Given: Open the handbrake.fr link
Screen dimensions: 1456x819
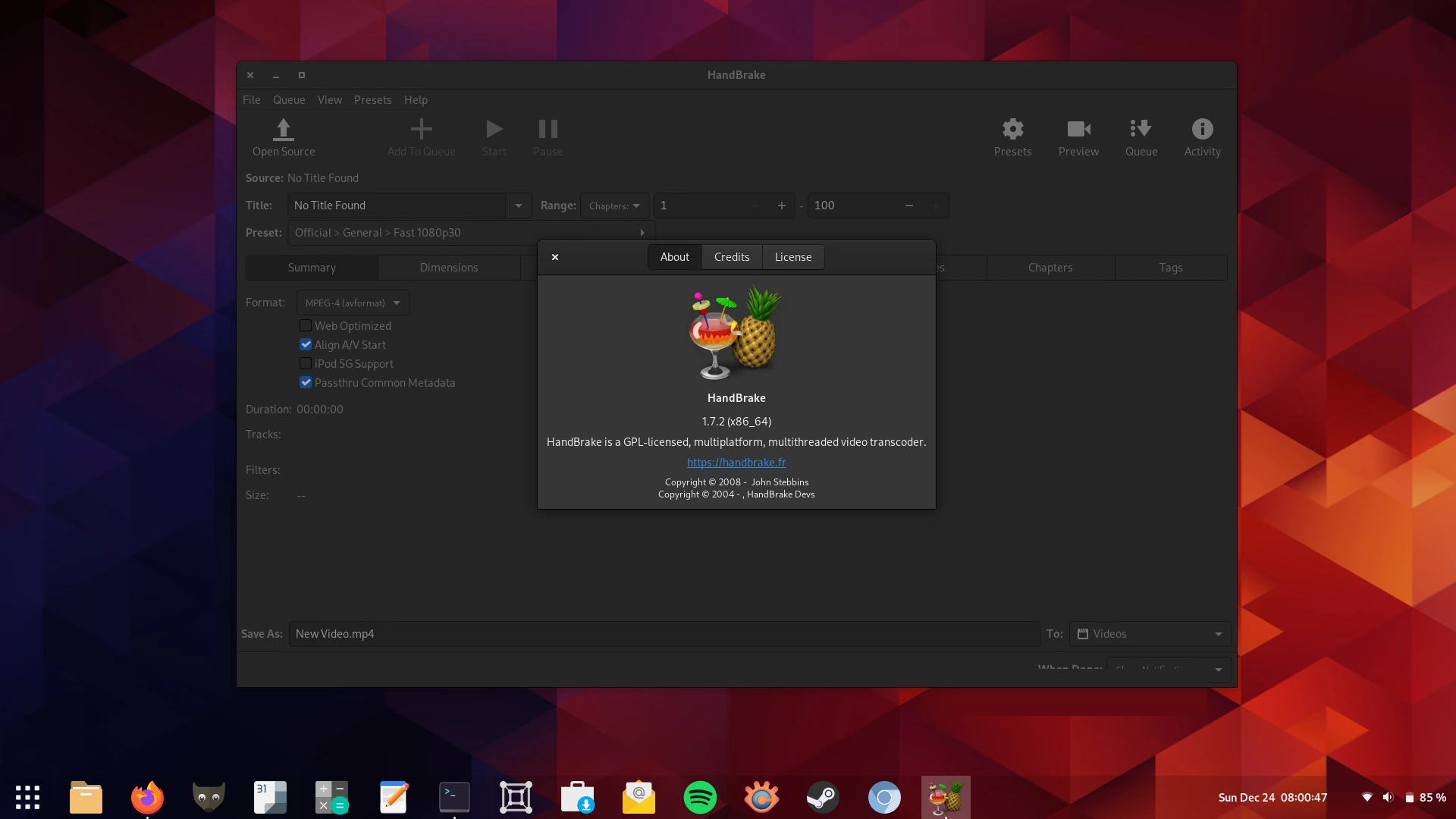Looking at the screenshot, I should pyautogui.click(x=736, y=463).
